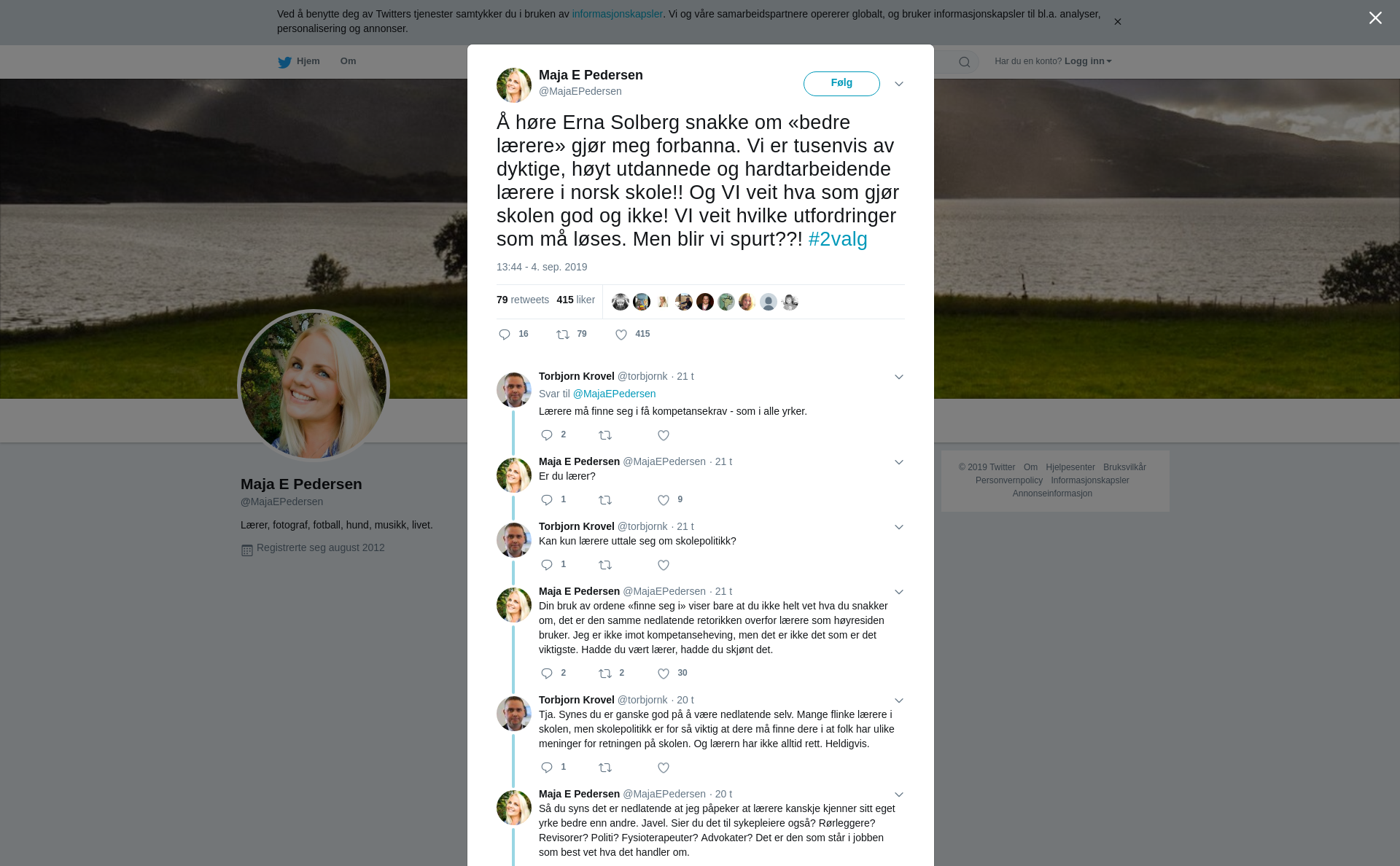Click Maja's large profile picture

pyautogui.click(x=314, y=386)
